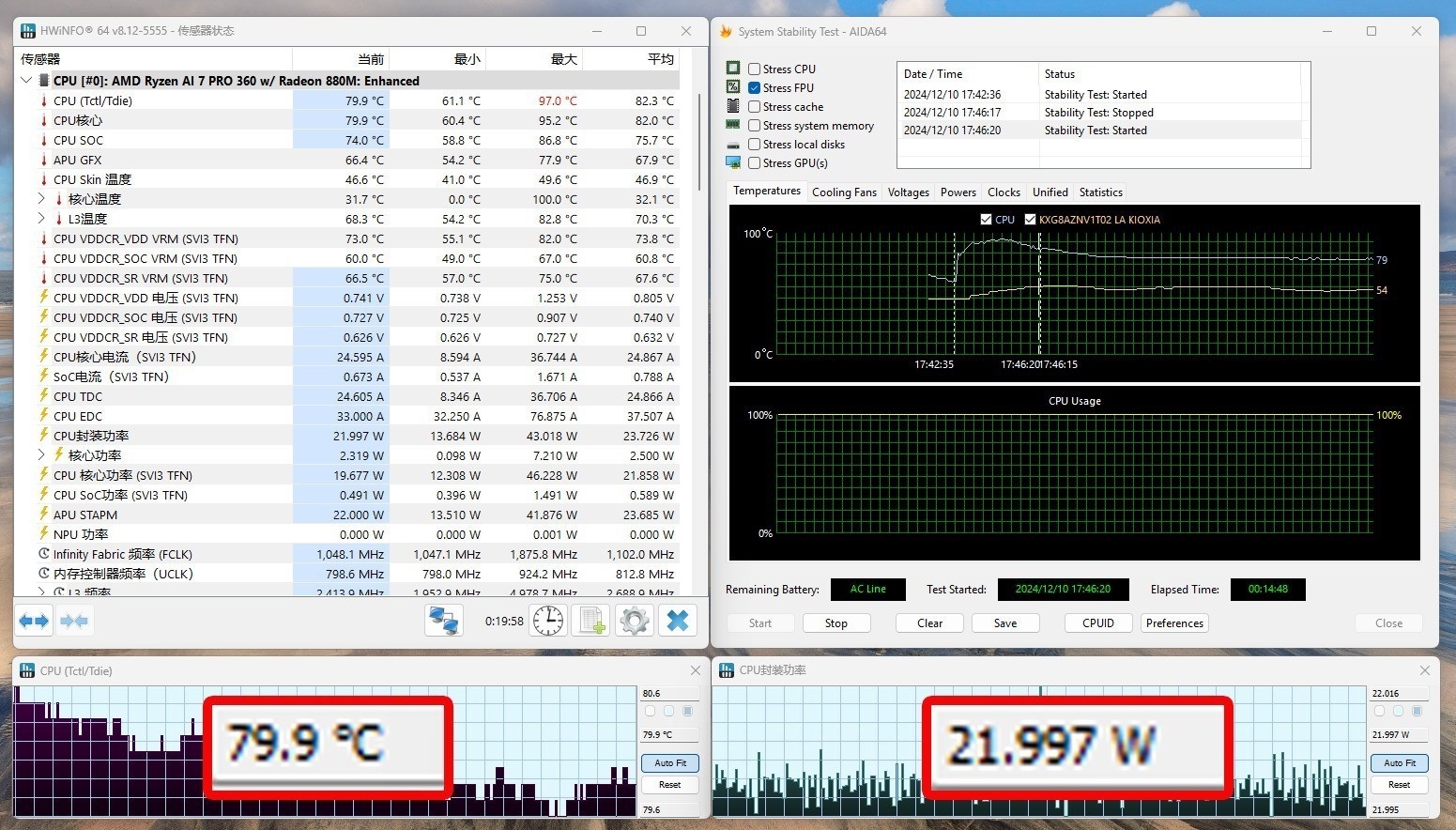
Task: Enable the Stress GPU(s) checkbox
Action: (x=754, y=163)
